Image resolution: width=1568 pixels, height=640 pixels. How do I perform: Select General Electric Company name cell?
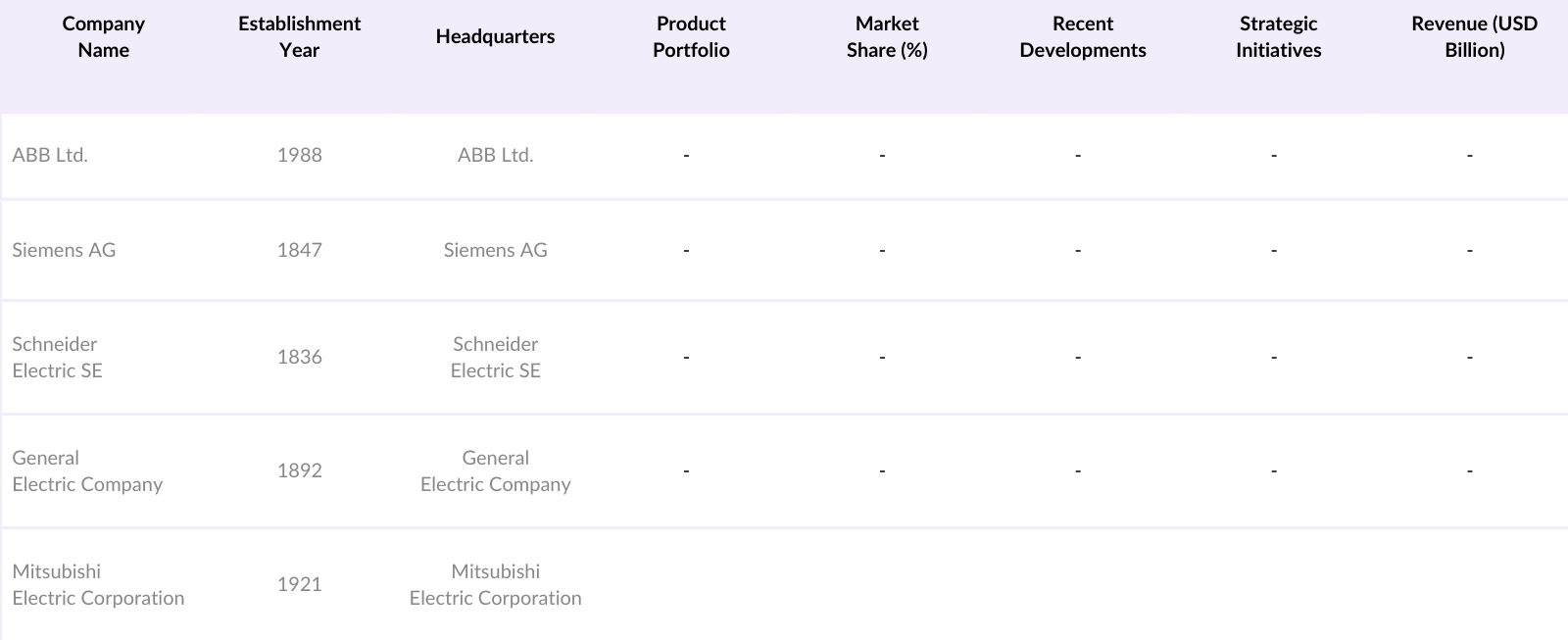click(87, 470)
